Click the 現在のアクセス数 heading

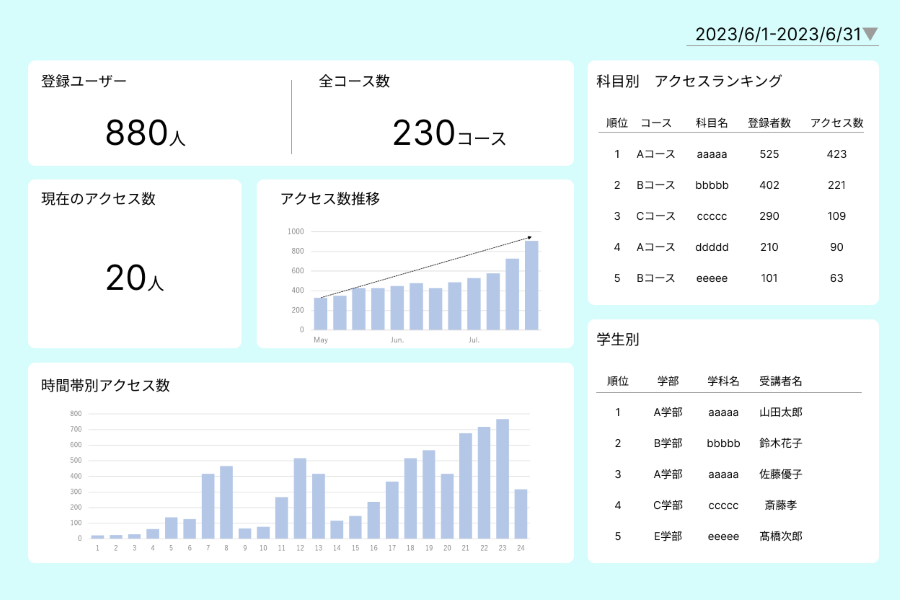pyautogui.click(x=98, y=199)
